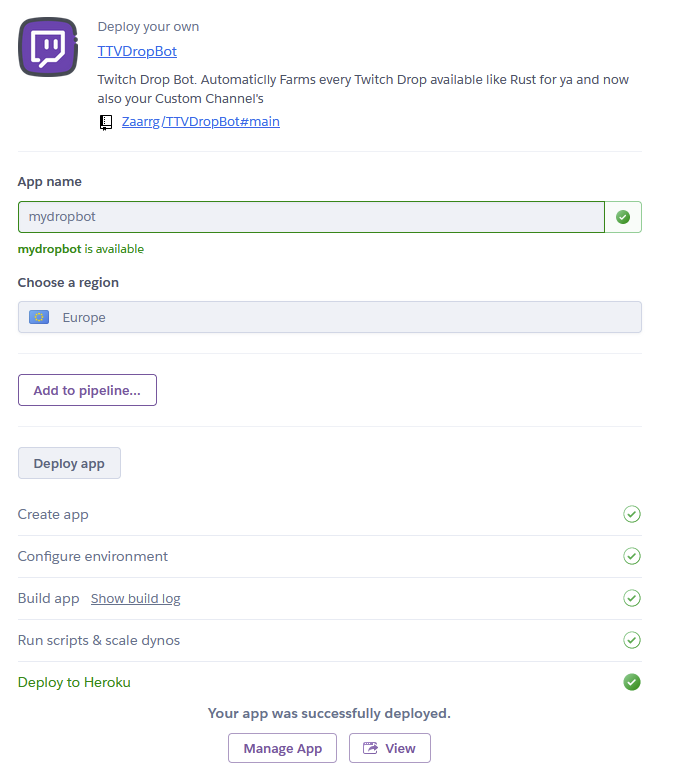Click the Configure environment success checkmark
Viewport: 673px width, 771px height.
(631, 556)
